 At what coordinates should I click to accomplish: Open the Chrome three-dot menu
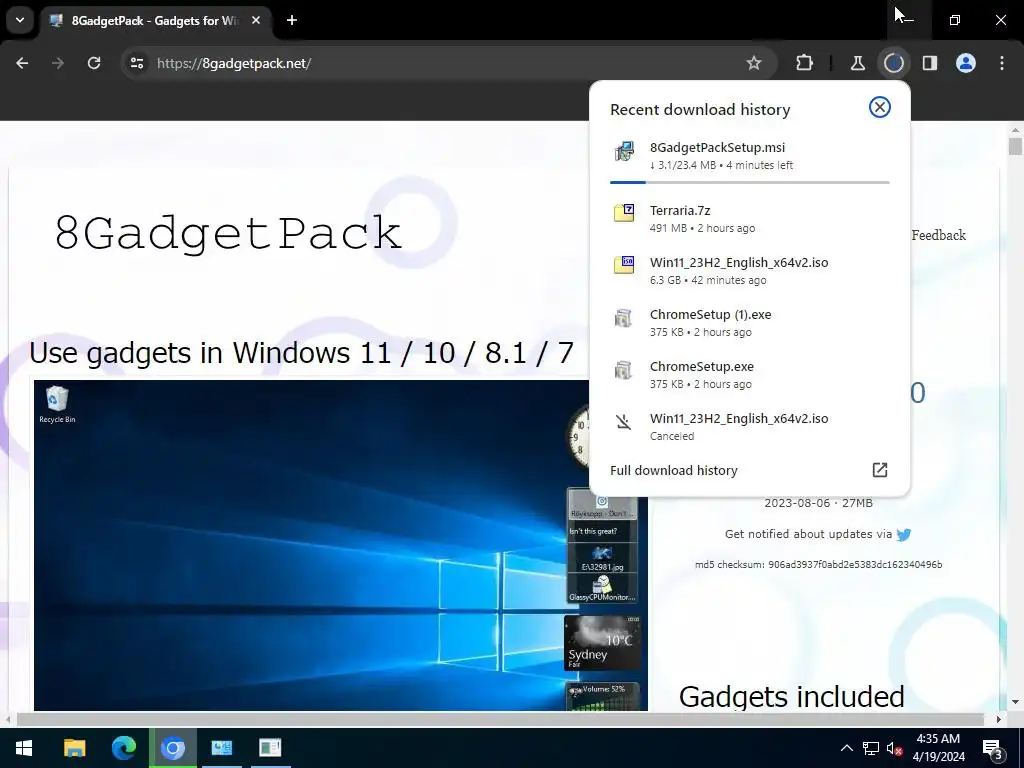coord(1002,63)
